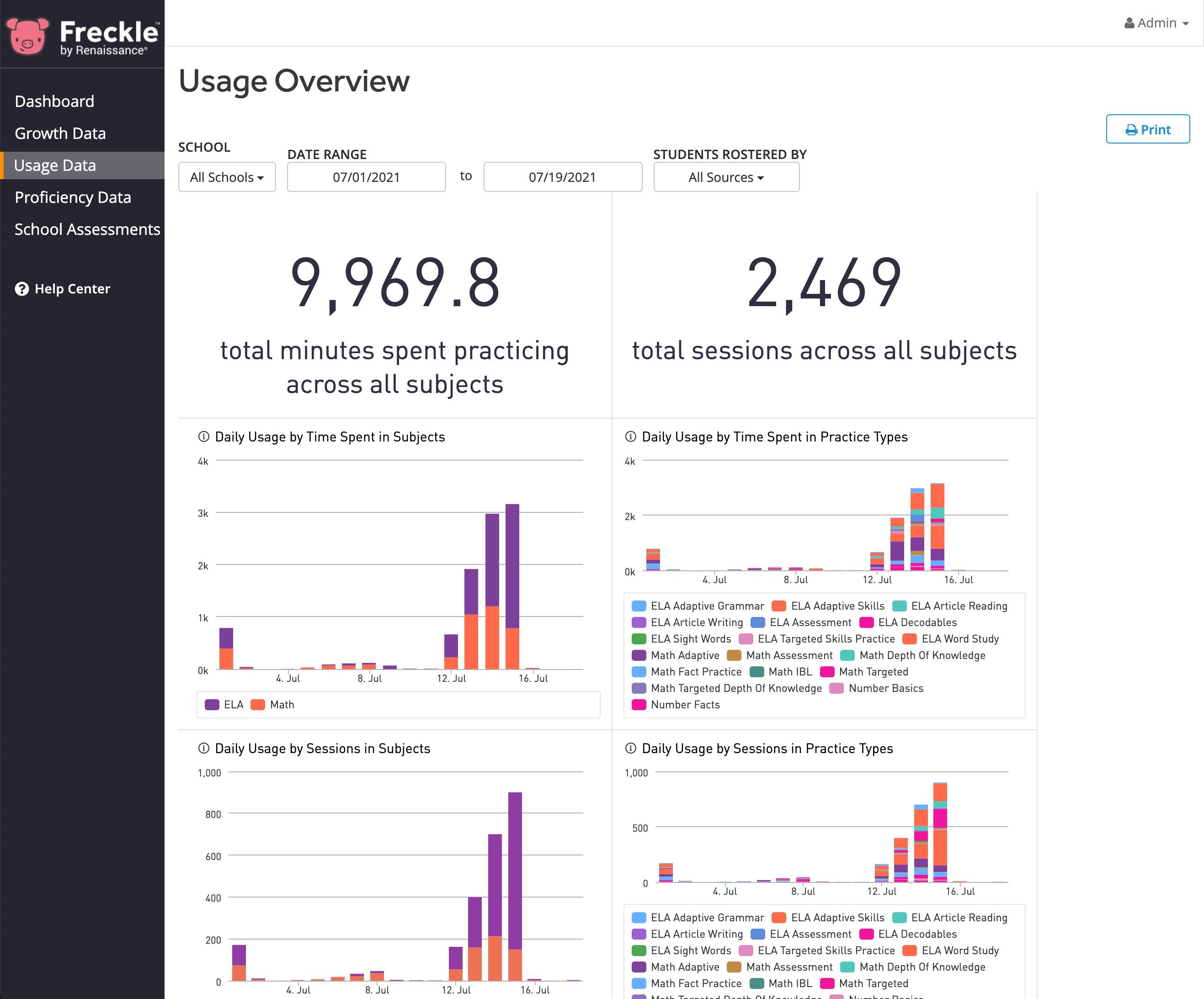Toggle Math Adaptive in Sessions Practice Types legend
Screen dimensions: 1204x999
[x=676, y=967]
